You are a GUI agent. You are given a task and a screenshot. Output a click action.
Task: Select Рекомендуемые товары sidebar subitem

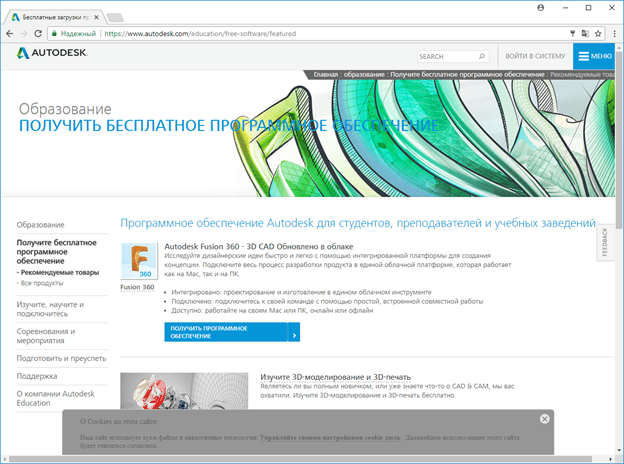pyautogui.click(x=58, y=273)
